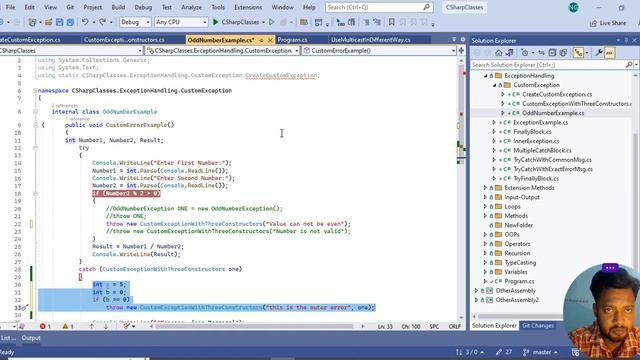Click Sync with Active Document arrows icon
The image size is (640, 360).
pos(541,53)
